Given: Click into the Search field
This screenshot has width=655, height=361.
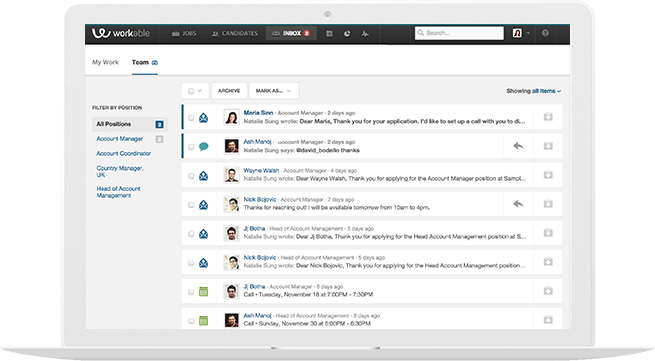Looking at the screenshot, I should coord(459,33).
